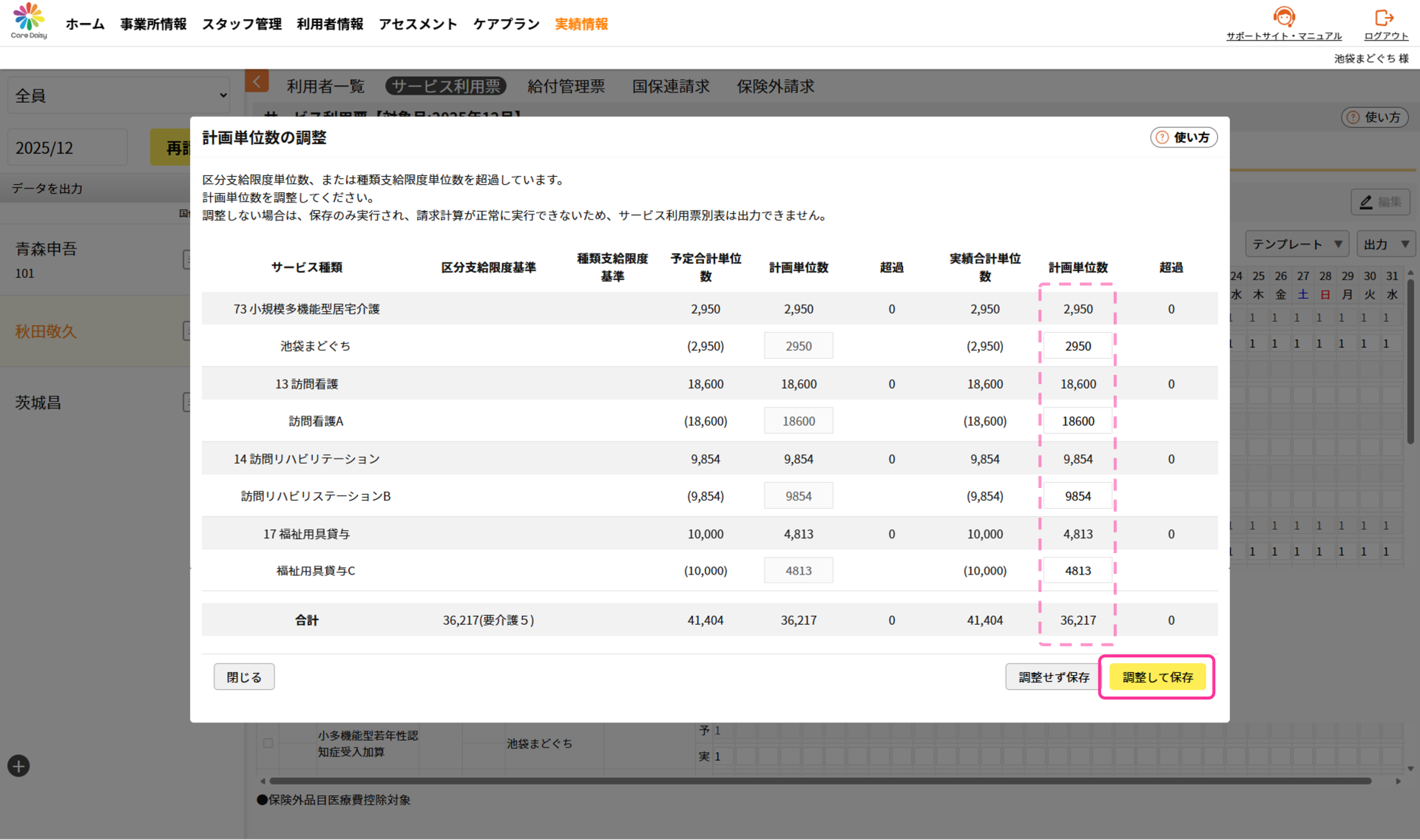Open the 出力 dropdown menu

tap(1384, 244)
